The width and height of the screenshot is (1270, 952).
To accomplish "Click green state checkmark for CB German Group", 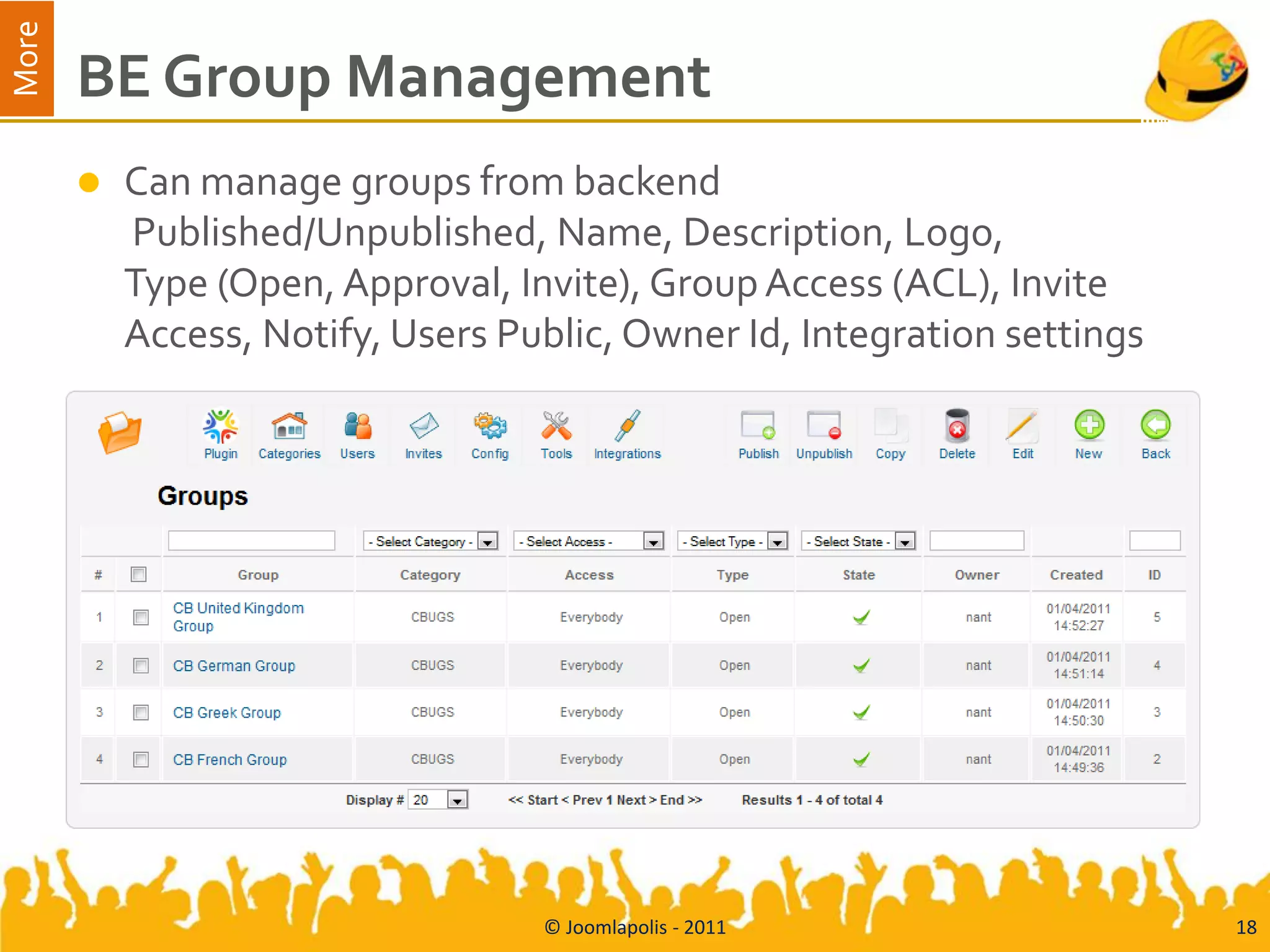I will pos(861,666).
